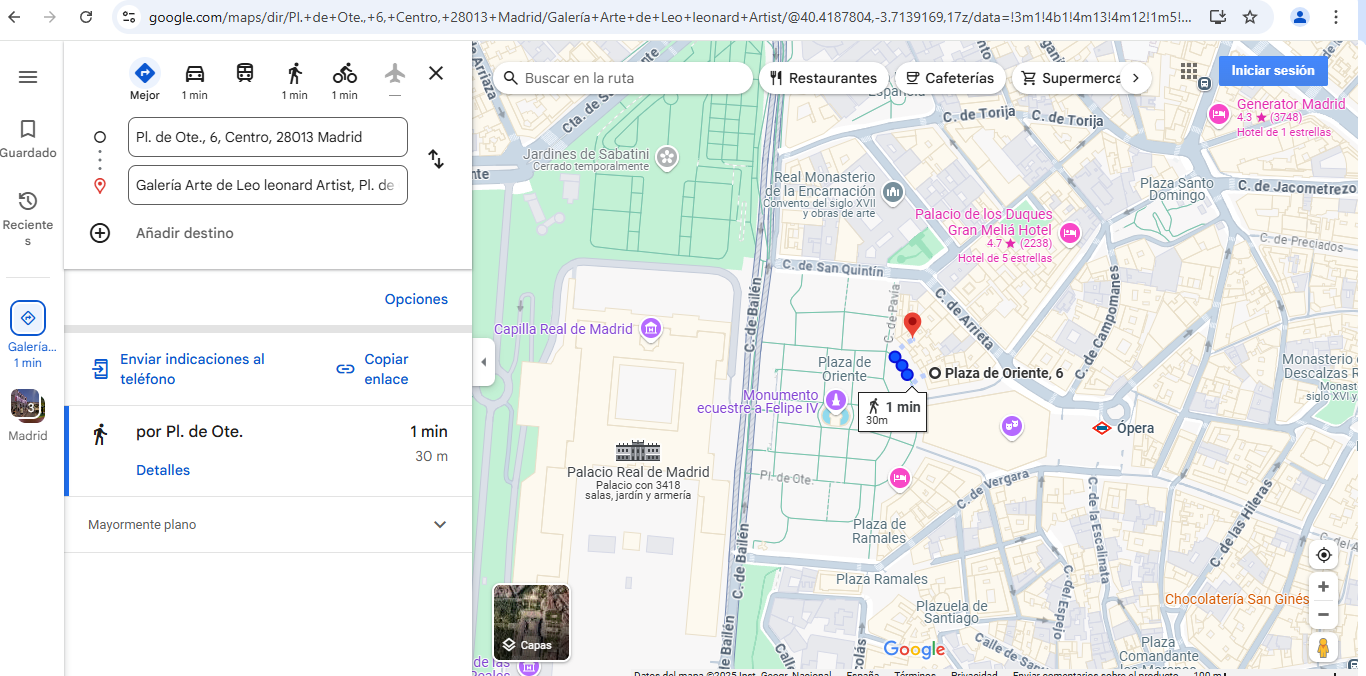Image resolution: width=1366 pixels, height=676 pixels.
Task: Click the install app icon in address bar
Action: [x=1217, y=17]
